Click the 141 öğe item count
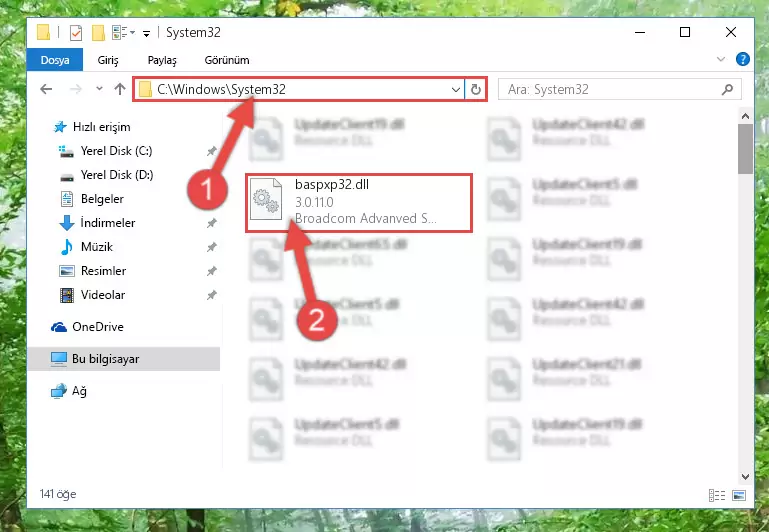The width and height of the screenshot is (769, 532). pyautogui.click(x=58, y=494)
